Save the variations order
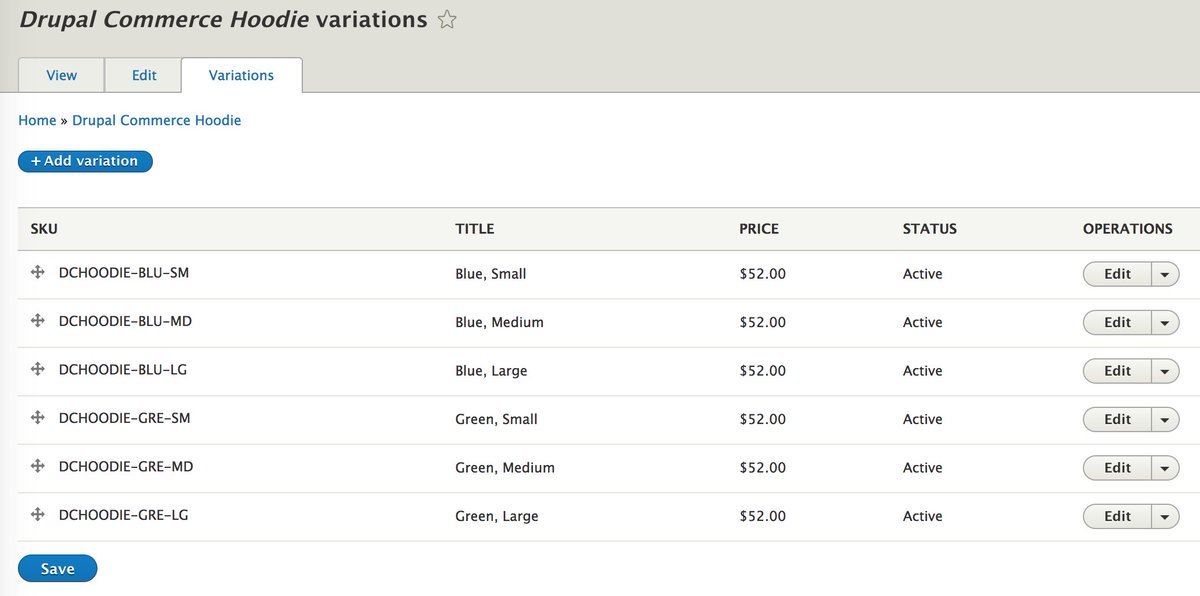This screenshot has height=596, width=1200. 58,568
